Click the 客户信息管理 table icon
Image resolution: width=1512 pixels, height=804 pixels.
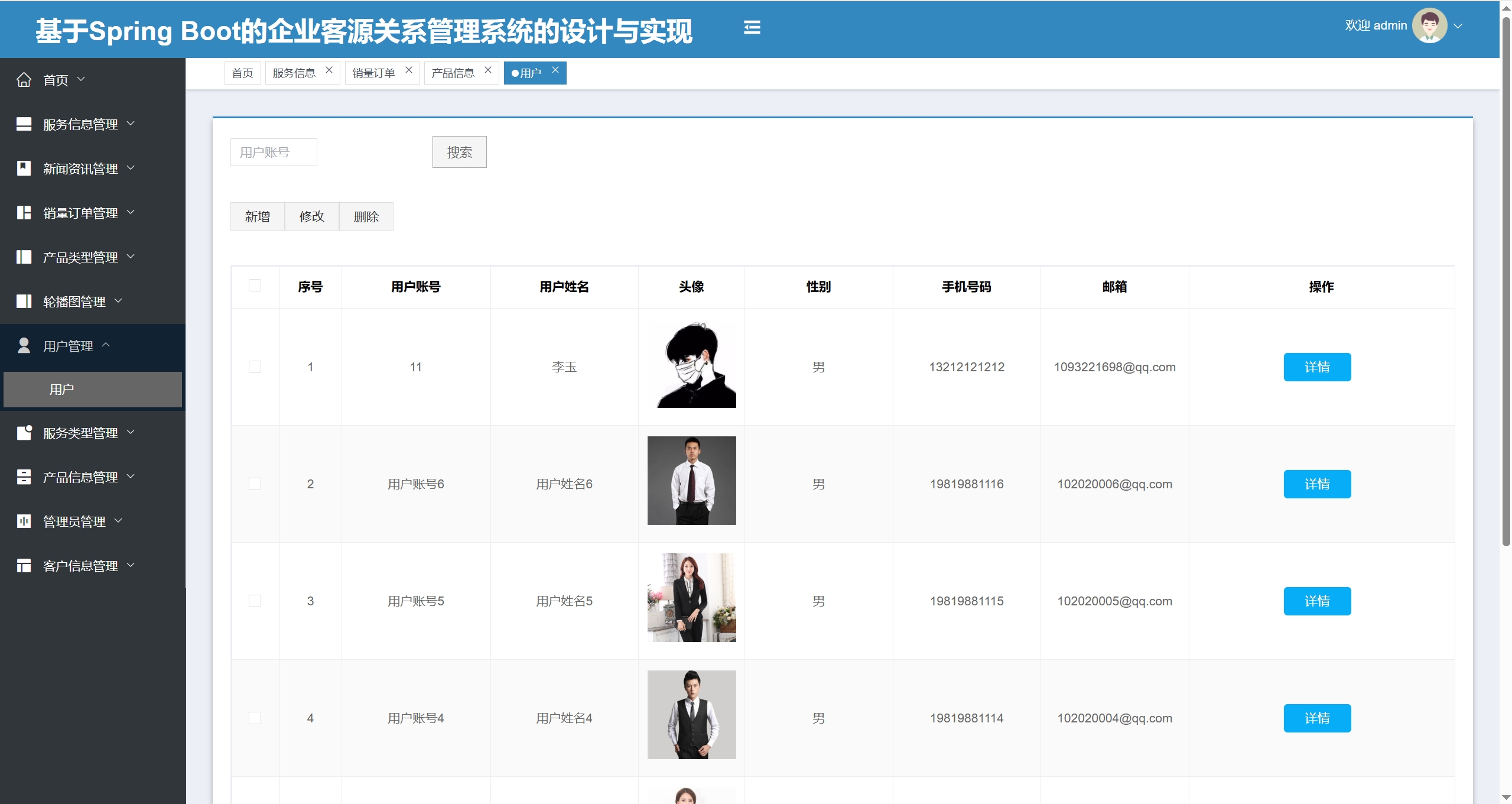coord(24,566)
